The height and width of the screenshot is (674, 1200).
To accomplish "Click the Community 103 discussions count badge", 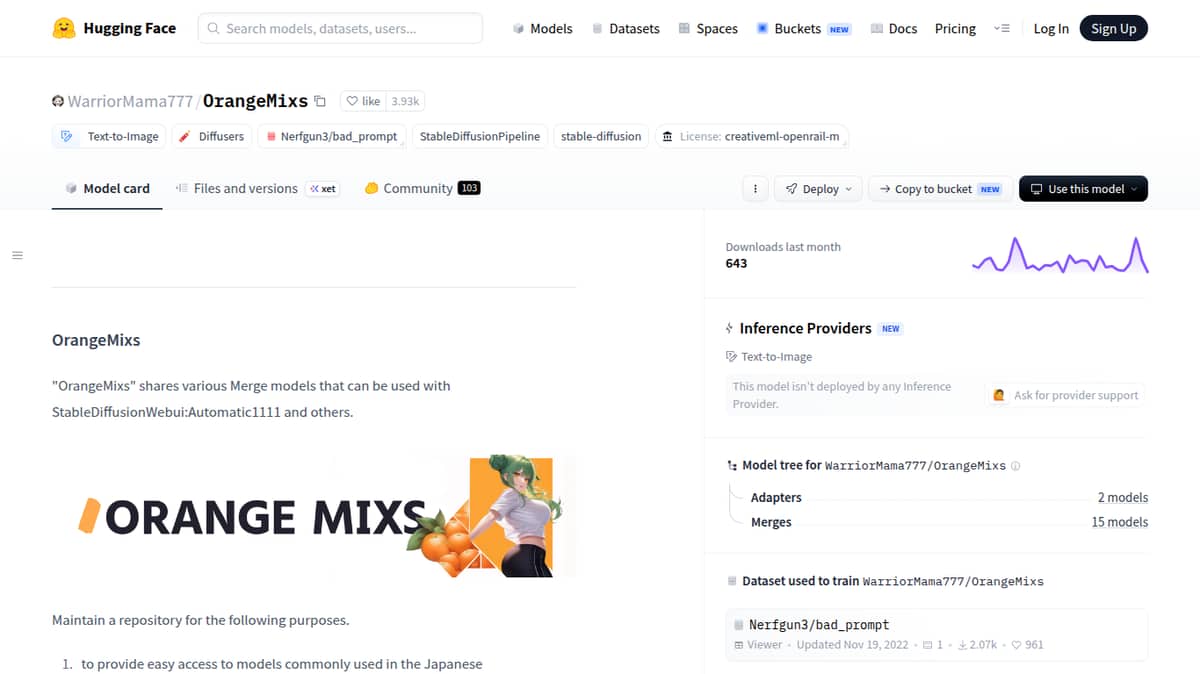I will [x=469, y=188].
